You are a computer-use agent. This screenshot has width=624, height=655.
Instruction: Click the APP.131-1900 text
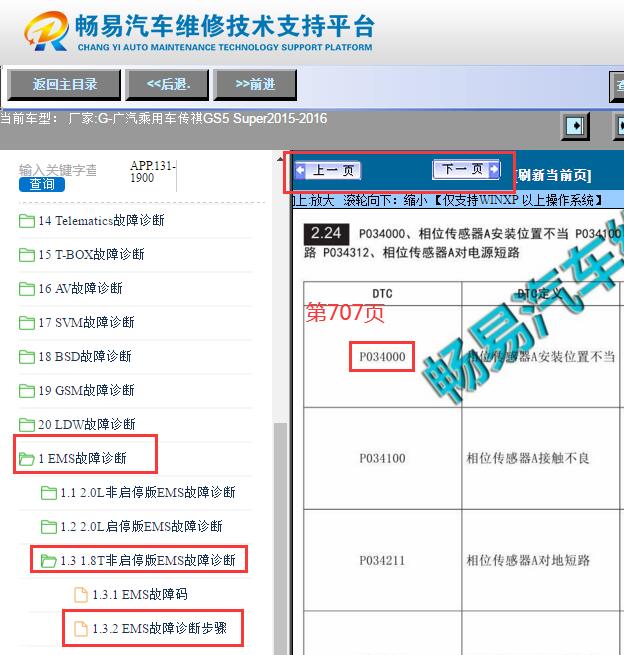click(153, 172)
